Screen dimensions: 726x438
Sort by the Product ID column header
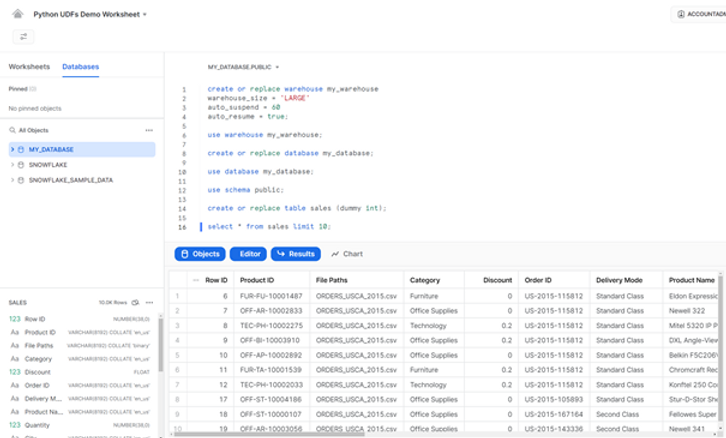point(272,280)
